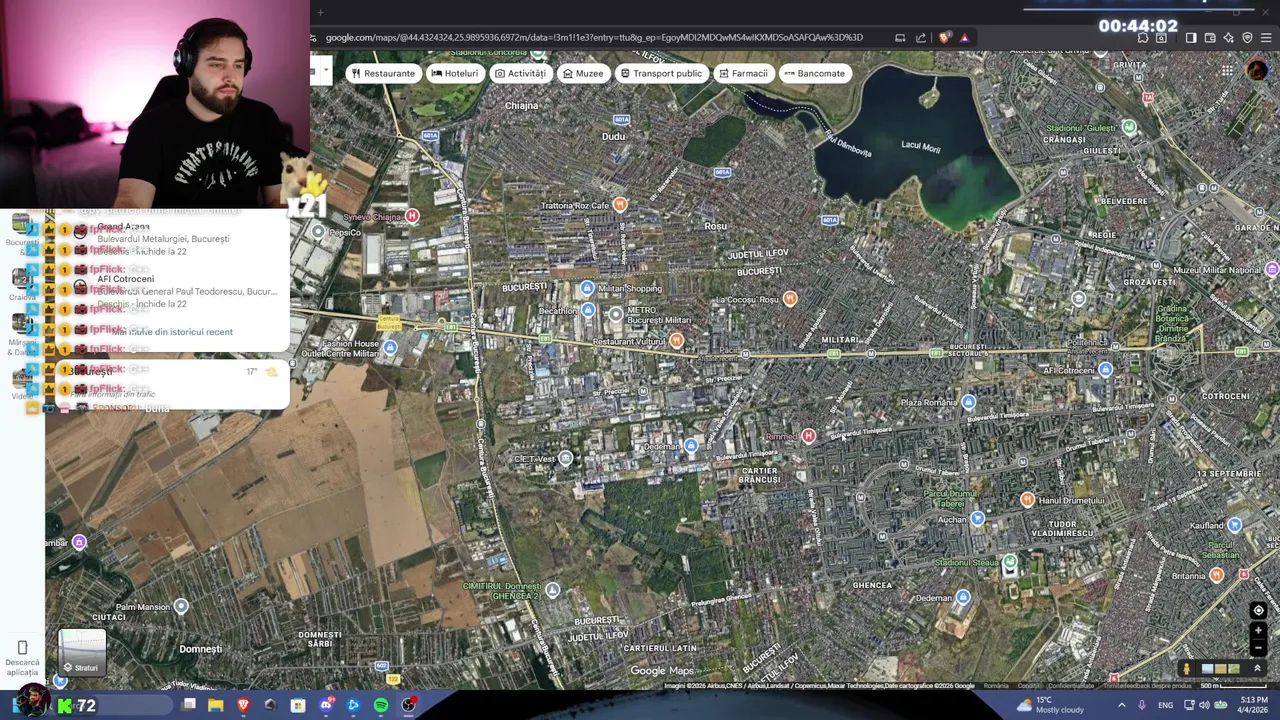Show Transport public locations
Screen dimensions: 1280x720
(x=661, y=73)
